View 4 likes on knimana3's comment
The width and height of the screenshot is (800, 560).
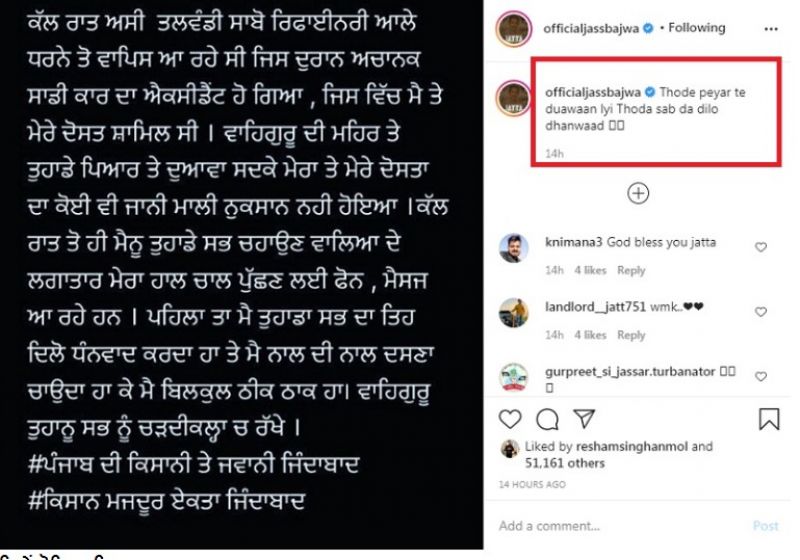point(590,270)
